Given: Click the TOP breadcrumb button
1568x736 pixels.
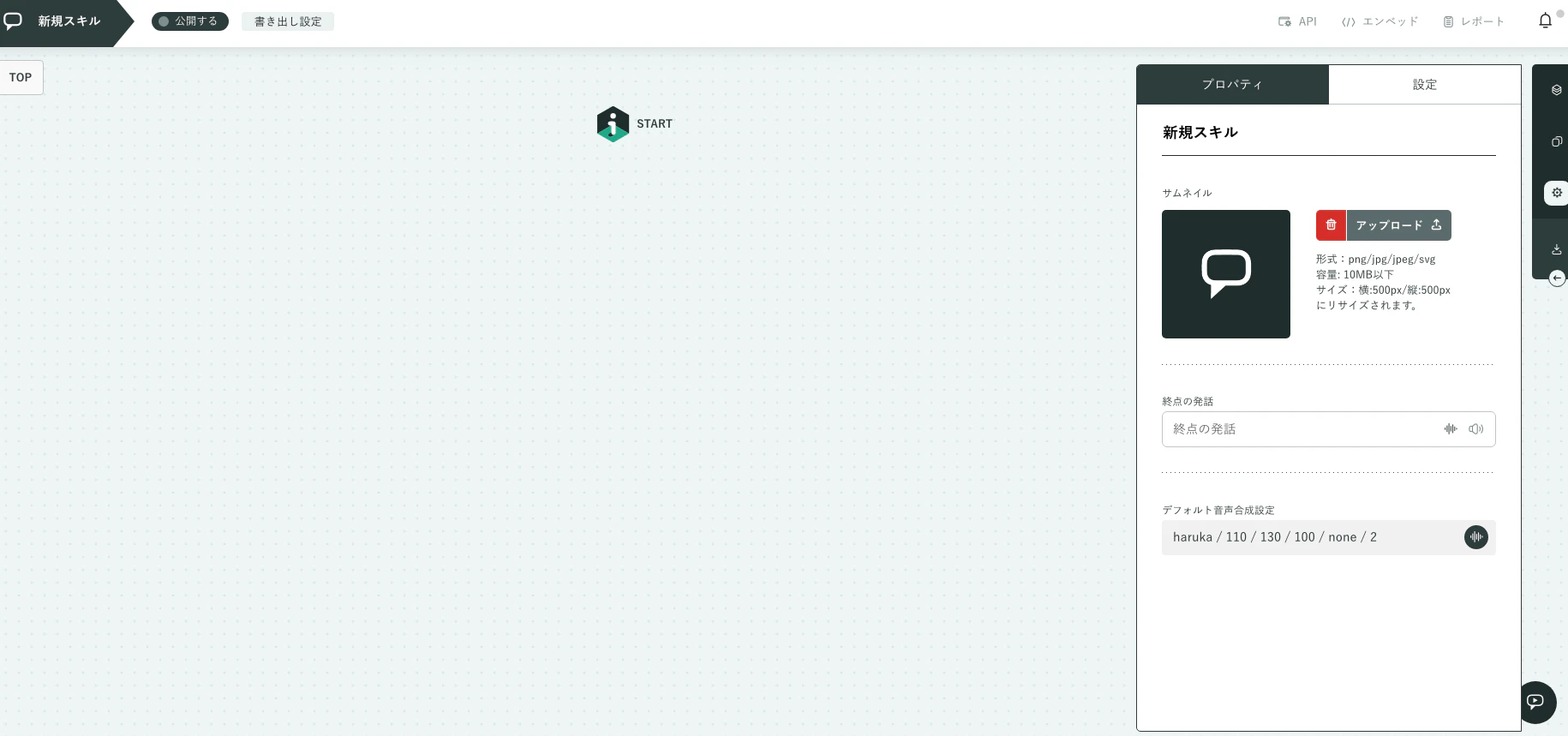Looking at the screenshot, I should tap(21, 77).
